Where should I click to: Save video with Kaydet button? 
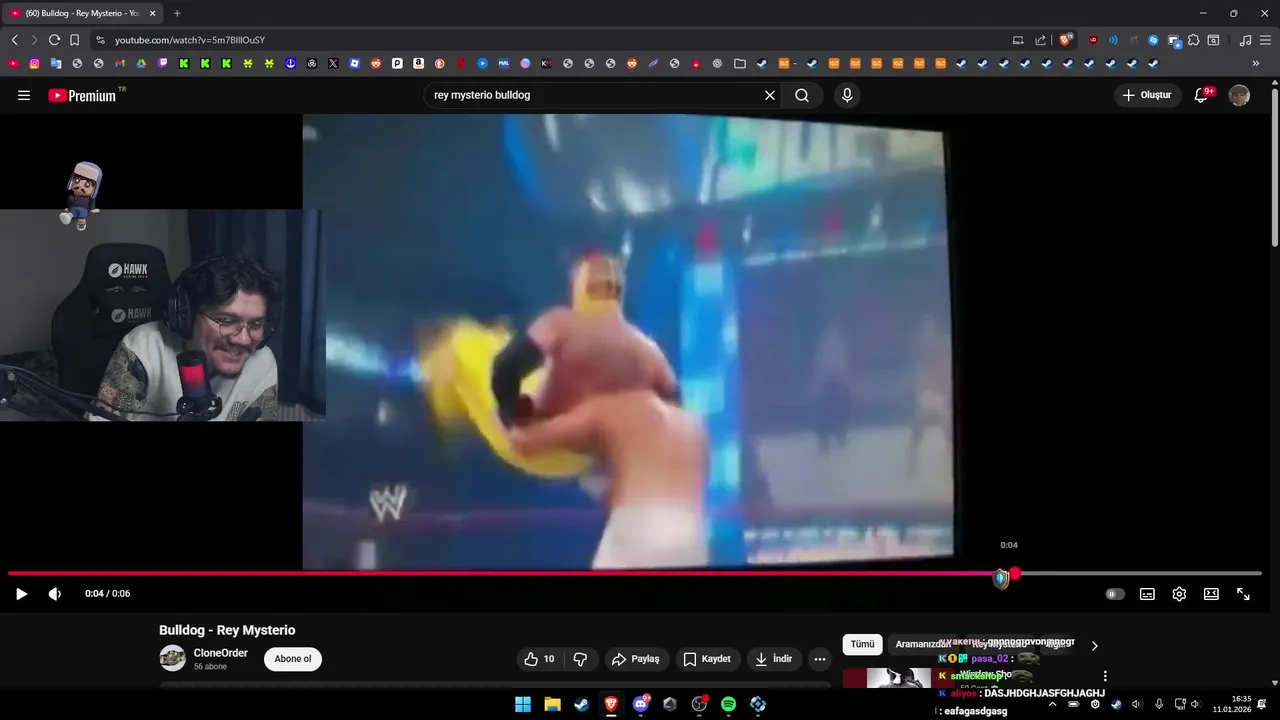click(x=707, y=659)
